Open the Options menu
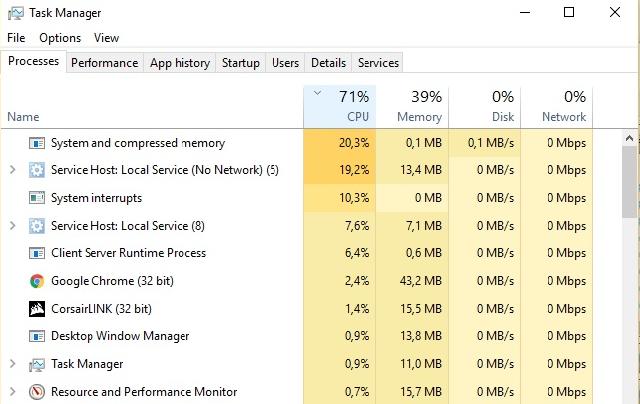Viewport: 640px width, 404px height. click(x=60, y=38)
